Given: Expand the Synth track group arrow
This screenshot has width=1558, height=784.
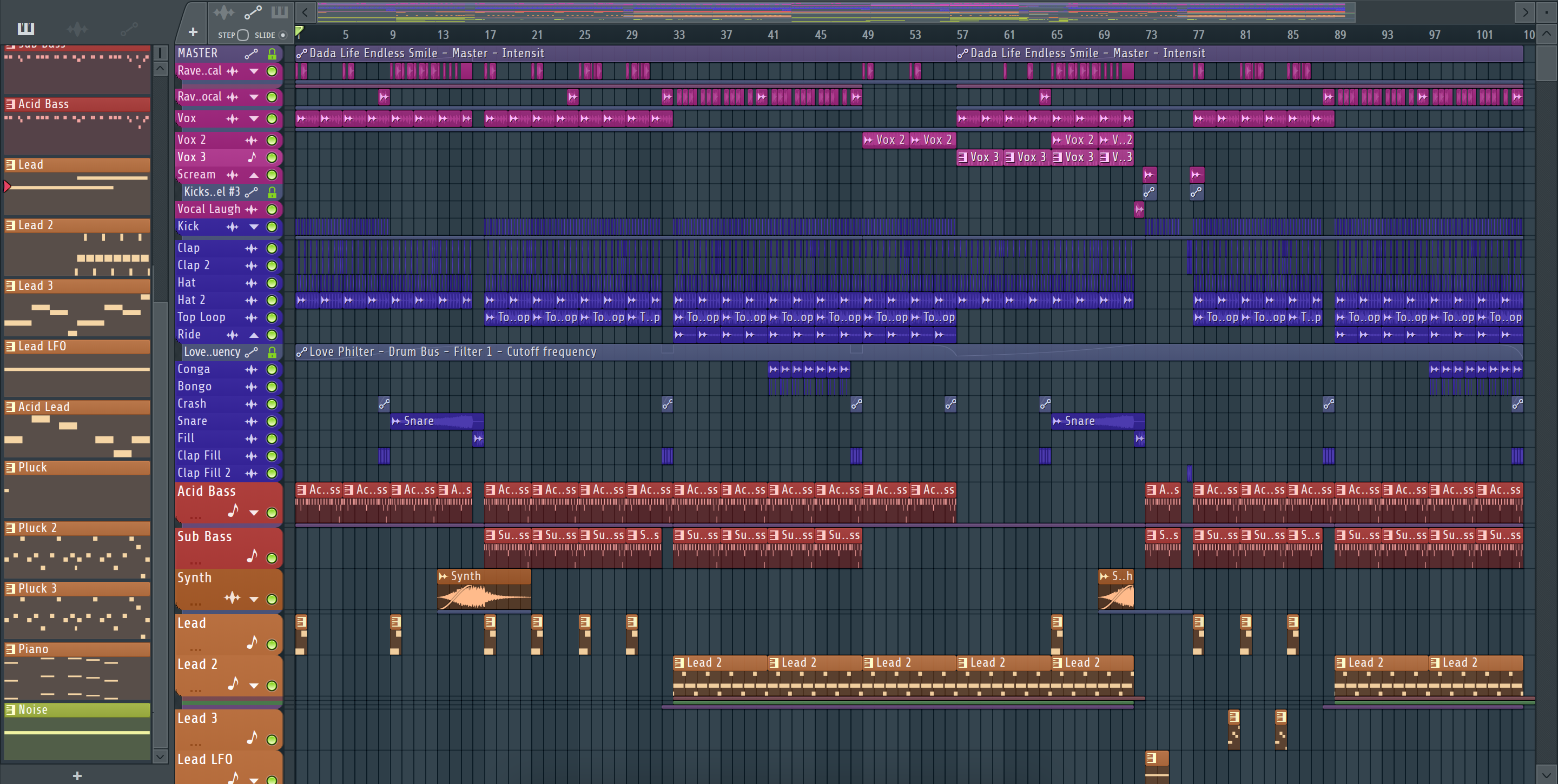Looking at the screenshot, I should pyautogui.click(x=254, y=599).
